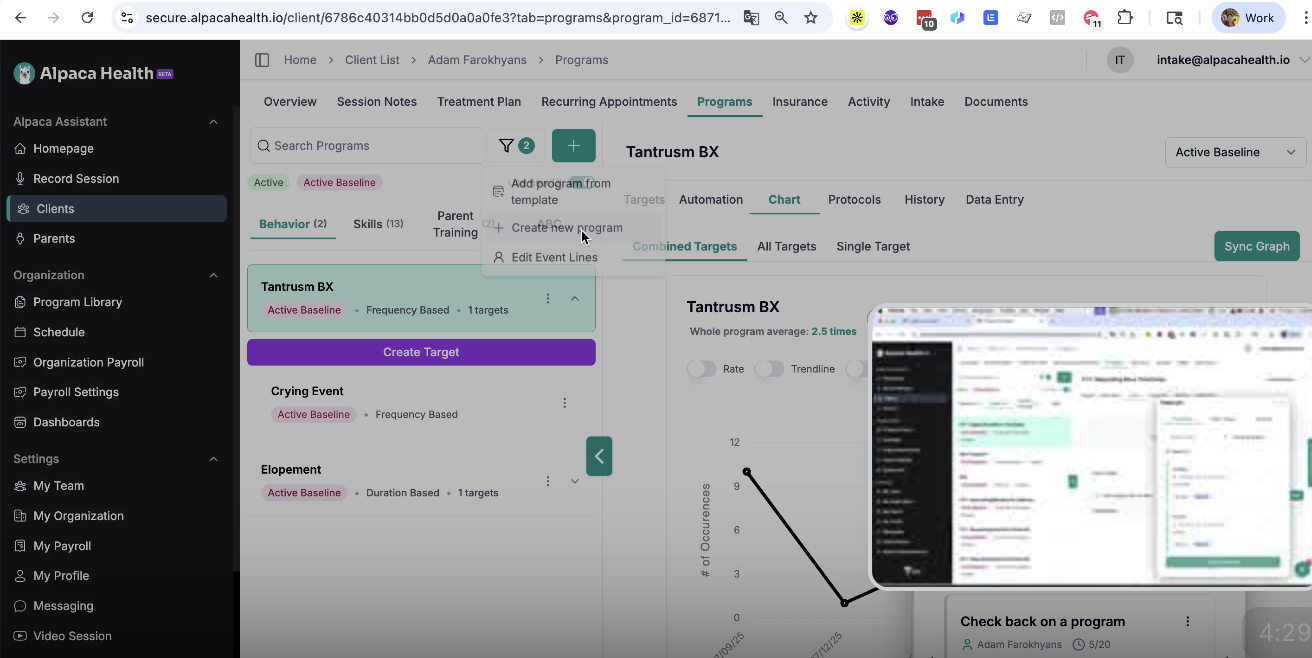Open Dashboards in the sidebar
Viewport: 1312px width, 658px height.
coord(66,422)
